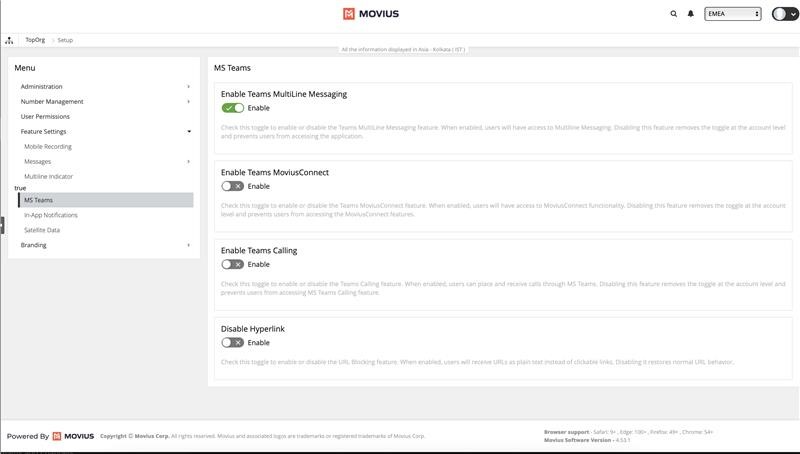Click TopOrg breadcrumb link
800x454 pixels.
[x=35, y=40]
